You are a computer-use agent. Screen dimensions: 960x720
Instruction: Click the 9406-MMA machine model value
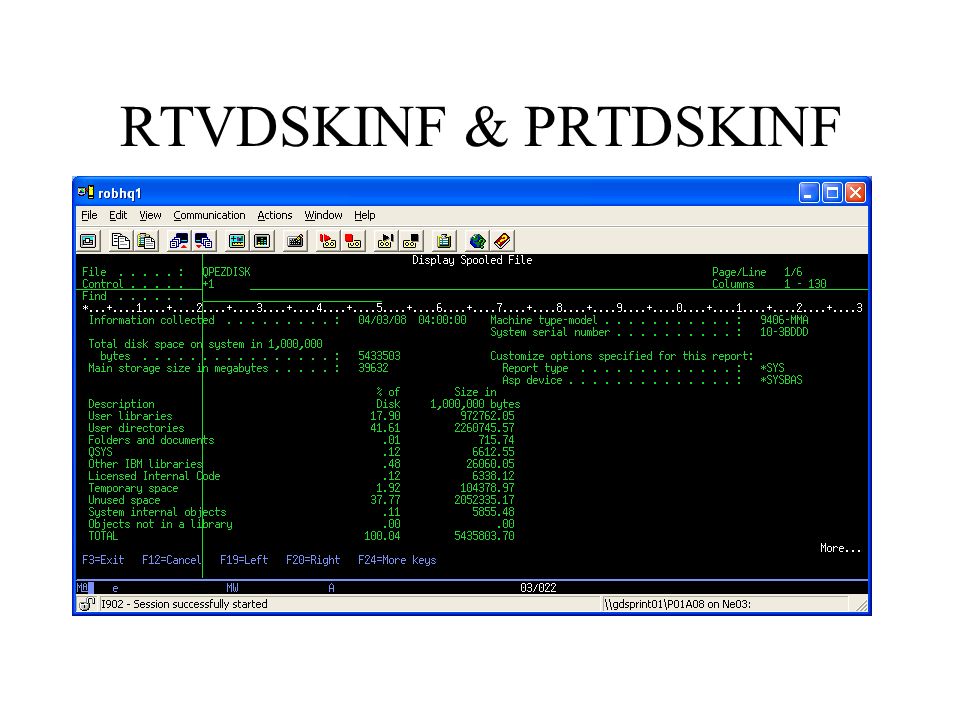pos(784,320)
